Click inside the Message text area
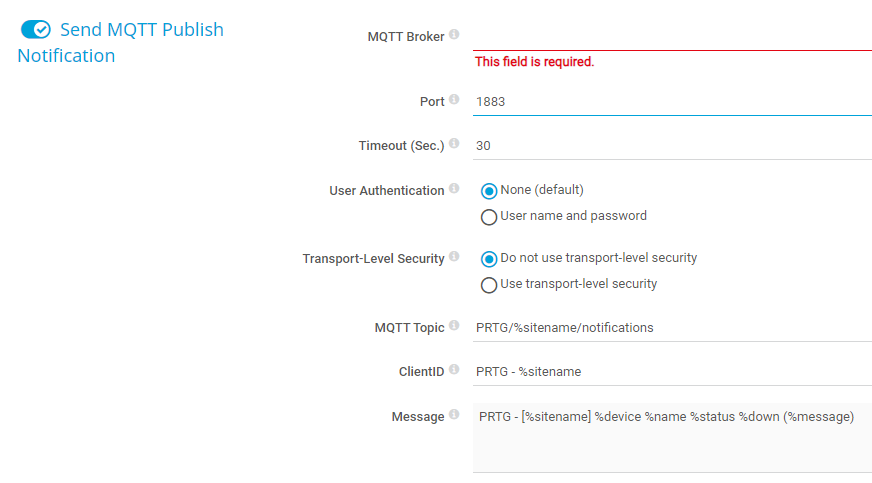 (672, 438)
